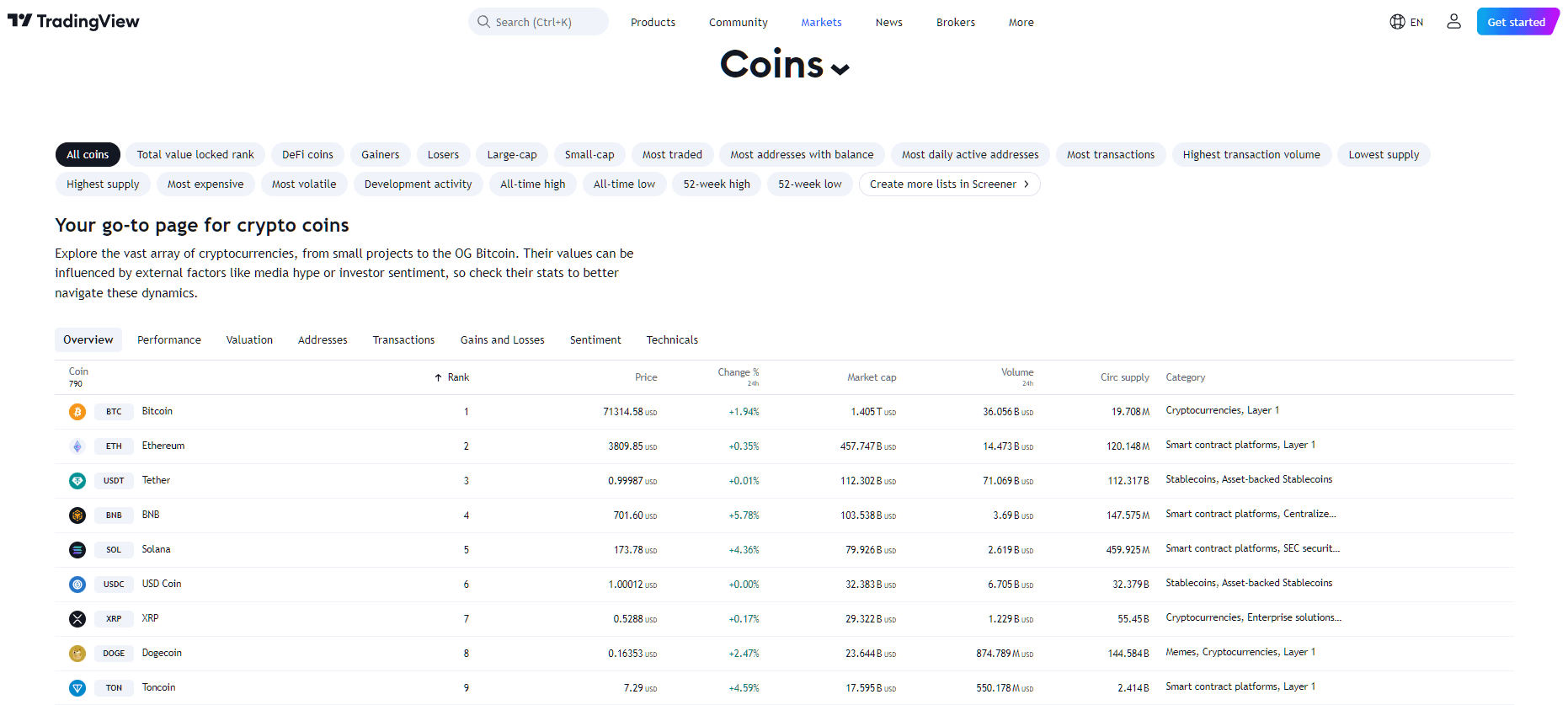Sort by Change % column header
Image resolution: width=1568 pixels, height=705 pixels.
point(739,372)
